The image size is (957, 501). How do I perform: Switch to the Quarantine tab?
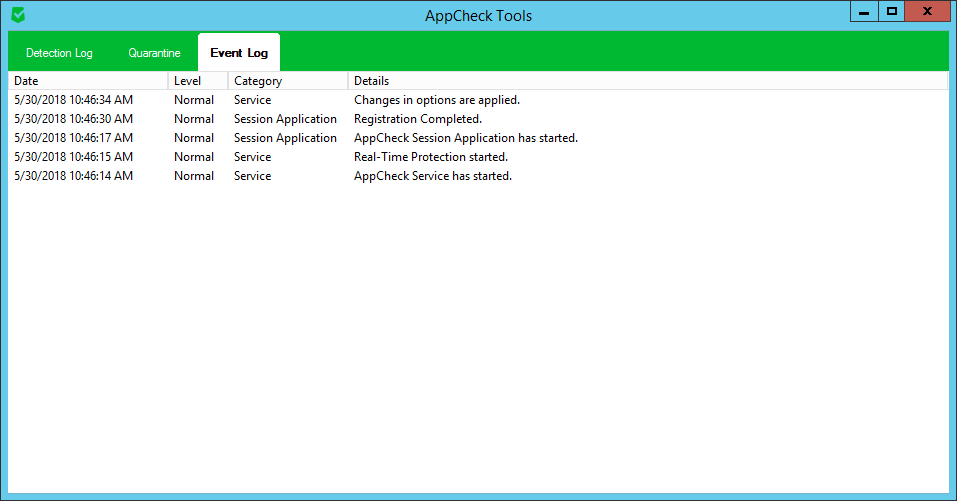(x=154, y=53)
